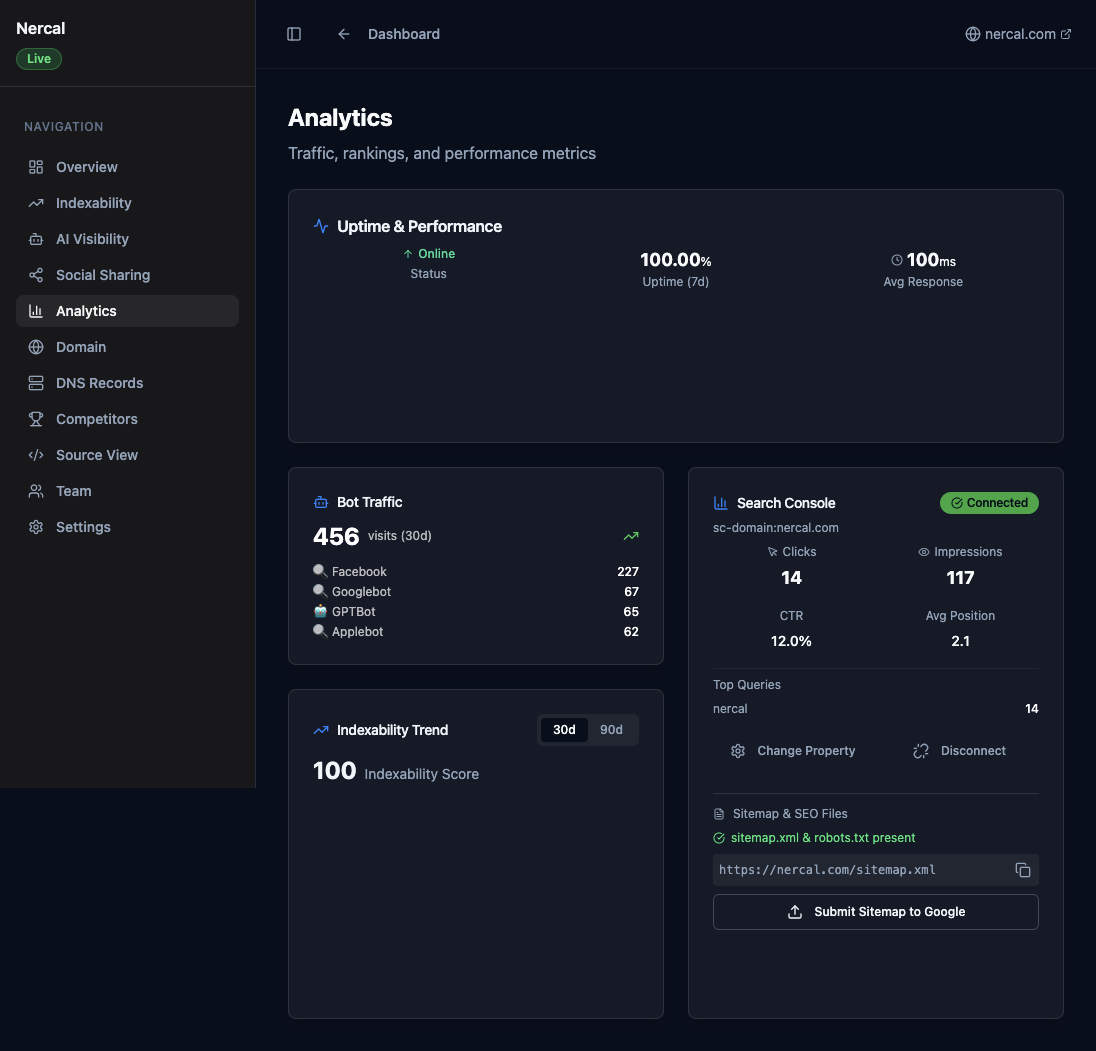The image size is (1096, 1051).
Task: Click the Bot Traffic robot icon
Action: pos(321,502)
